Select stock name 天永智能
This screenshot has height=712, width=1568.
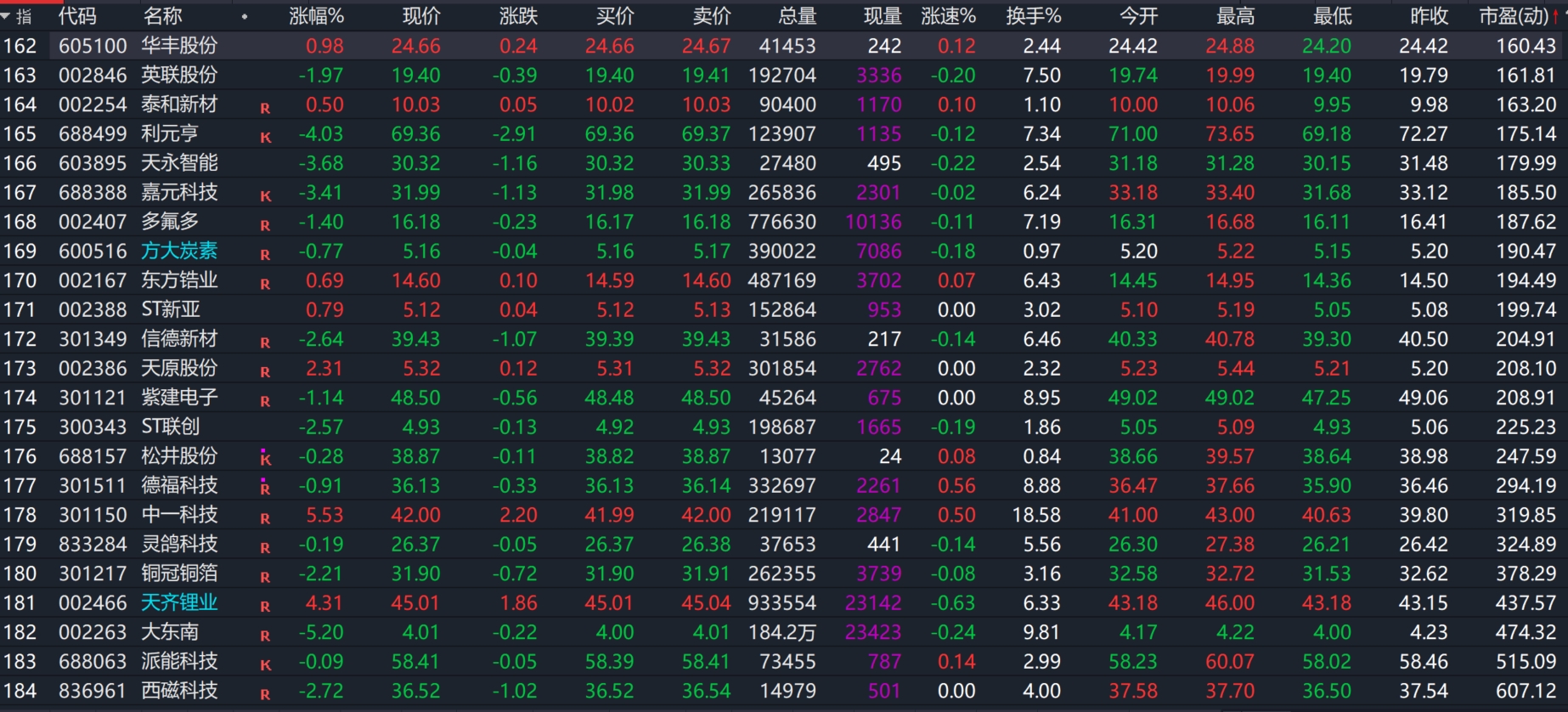tap(179, 163)
